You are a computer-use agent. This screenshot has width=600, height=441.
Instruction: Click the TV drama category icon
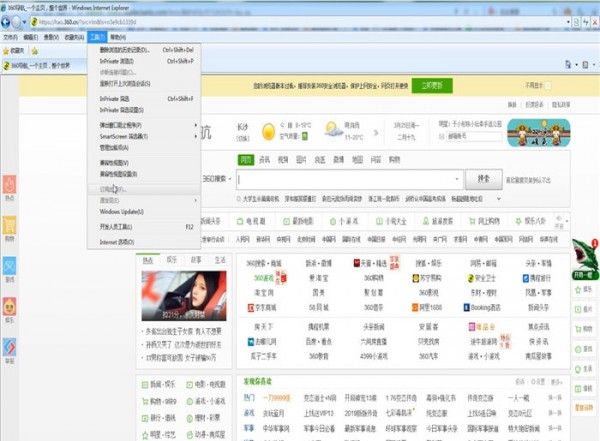point(240,221)
